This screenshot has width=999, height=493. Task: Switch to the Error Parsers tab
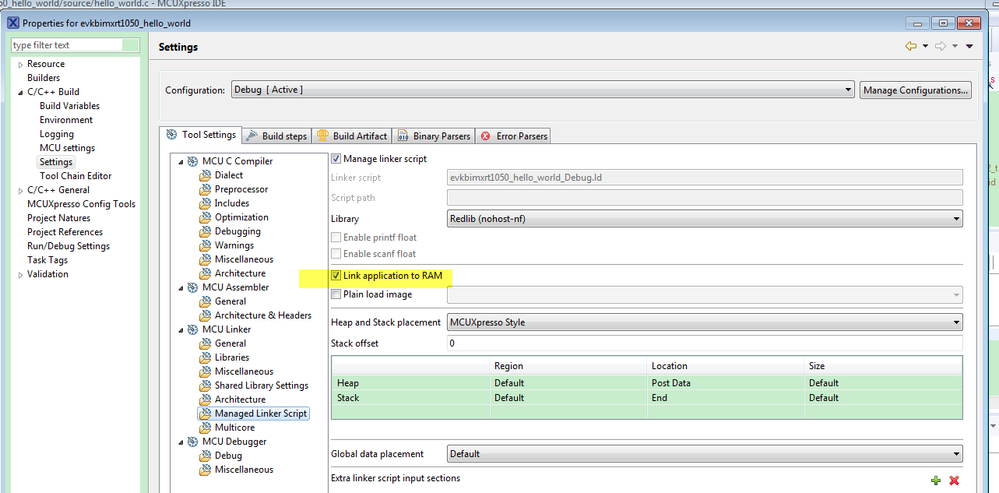tap(514, 136)
